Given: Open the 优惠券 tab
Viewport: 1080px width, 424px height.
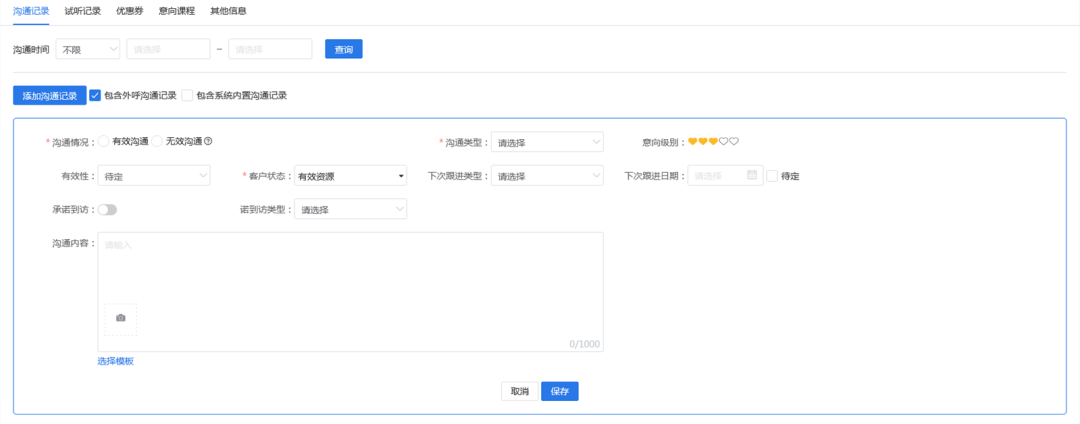Looking at the screenshot, I should click(x=129, y=11).
